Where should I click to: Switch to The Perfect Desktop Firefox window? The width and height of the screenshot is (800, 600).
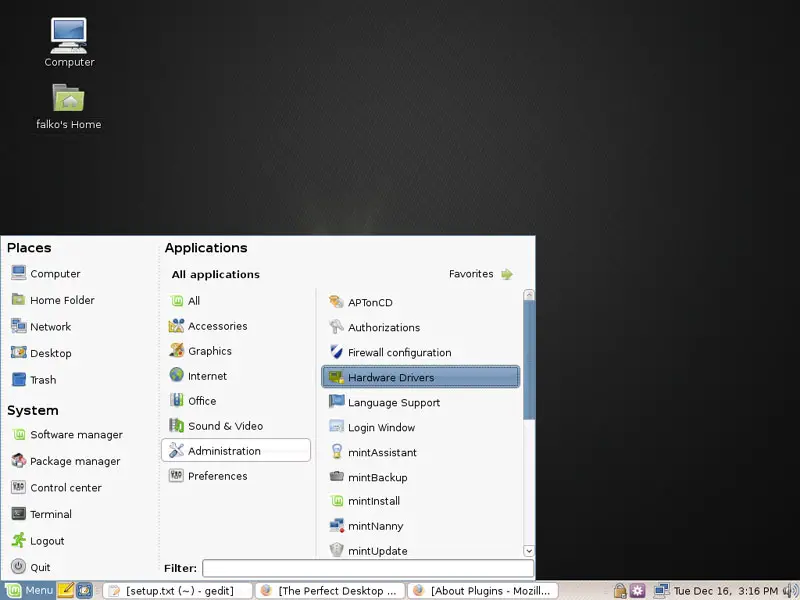[x=330, y=591]
